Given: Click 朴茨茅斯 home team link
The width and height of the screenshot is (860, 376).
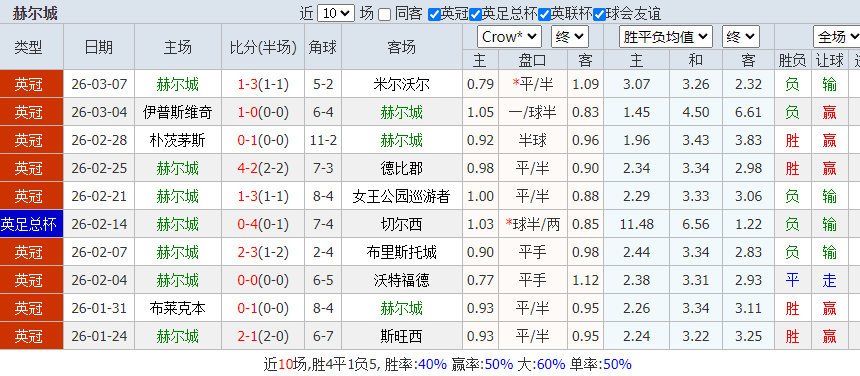Looking at the screenshot, I should (x=178, y=140).
